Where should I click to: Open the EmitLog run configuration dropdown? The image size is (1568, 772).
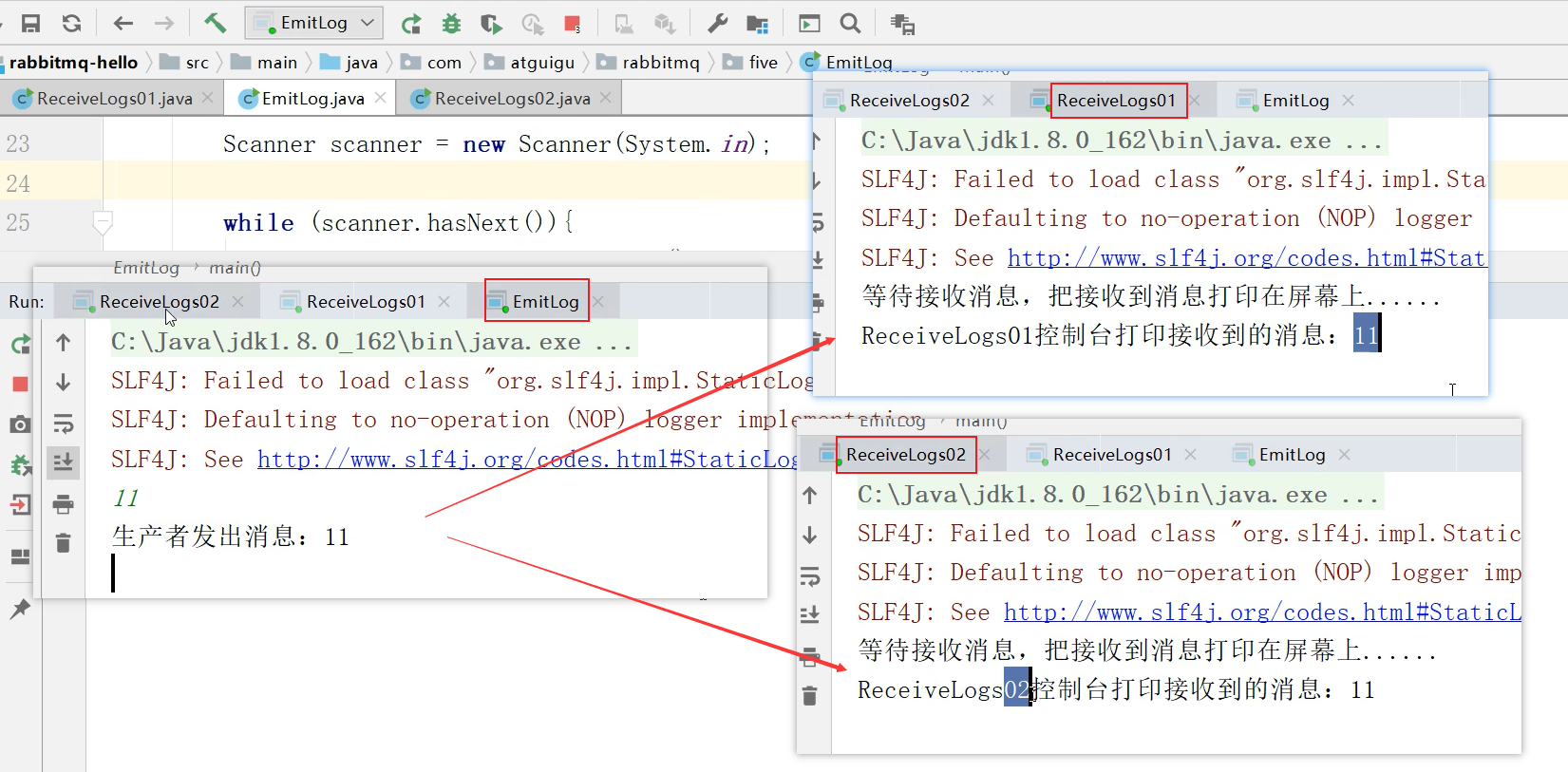(314, 23)
